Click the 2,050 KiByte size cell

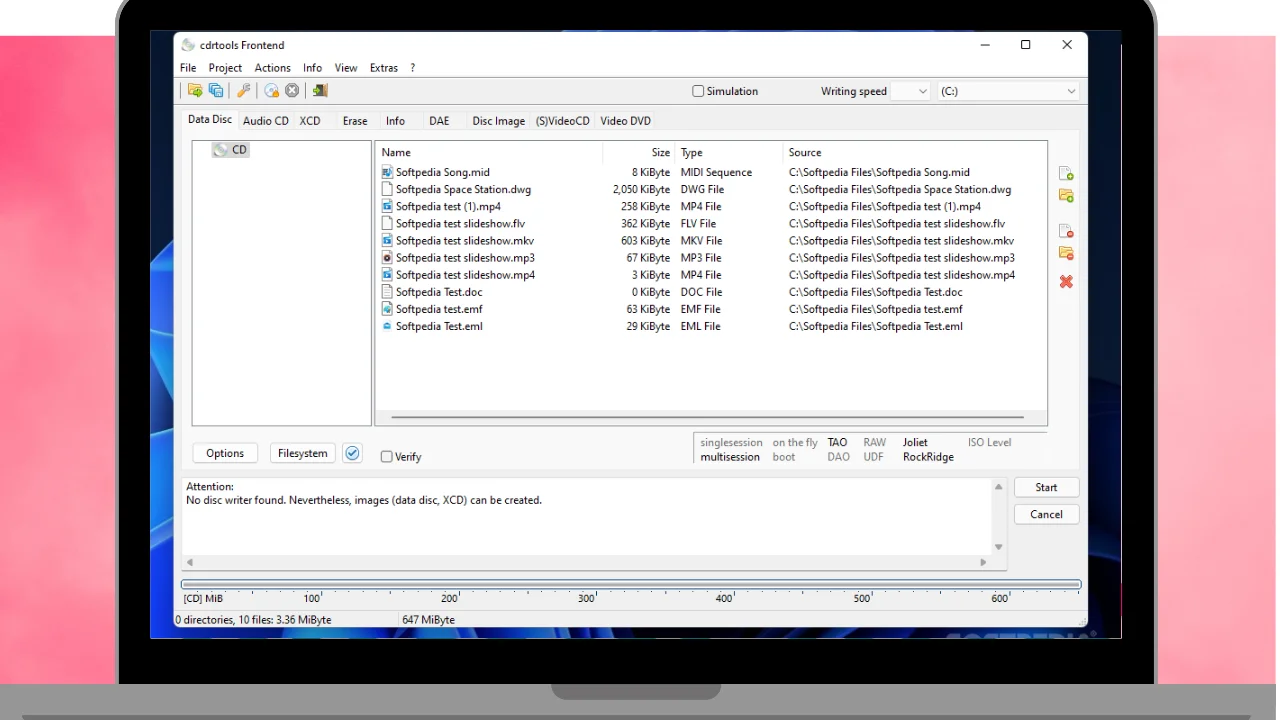[641, 189]
